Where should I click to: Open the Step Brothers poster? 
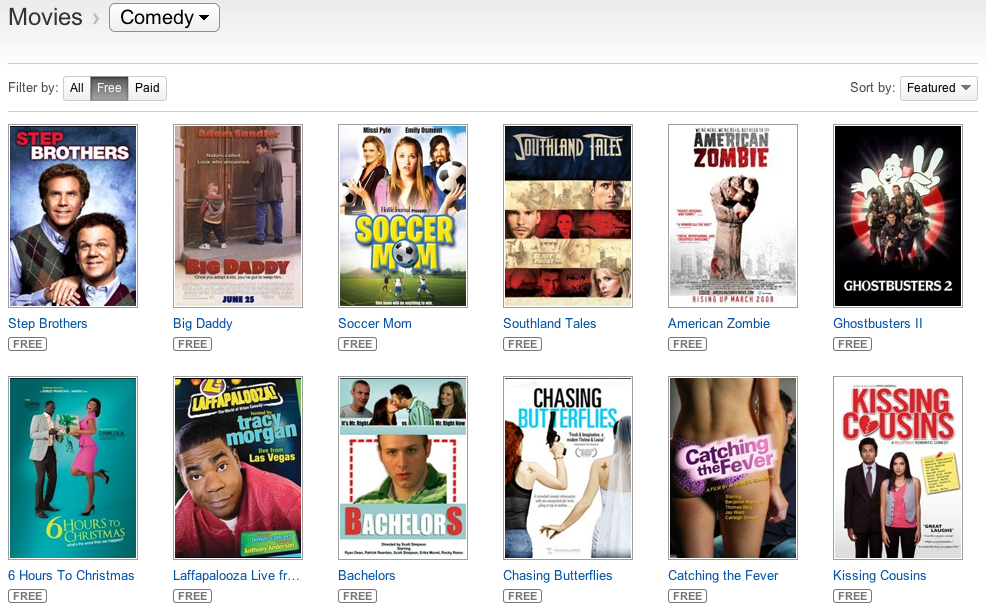click(73, 216)
